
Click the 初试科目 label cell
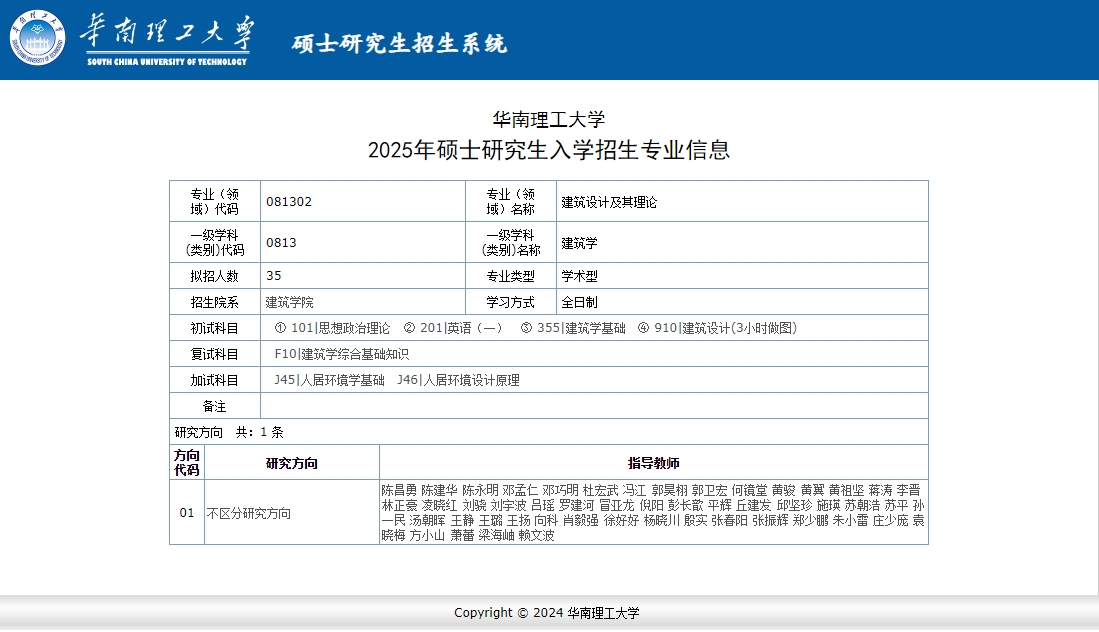tap(214, 328)
